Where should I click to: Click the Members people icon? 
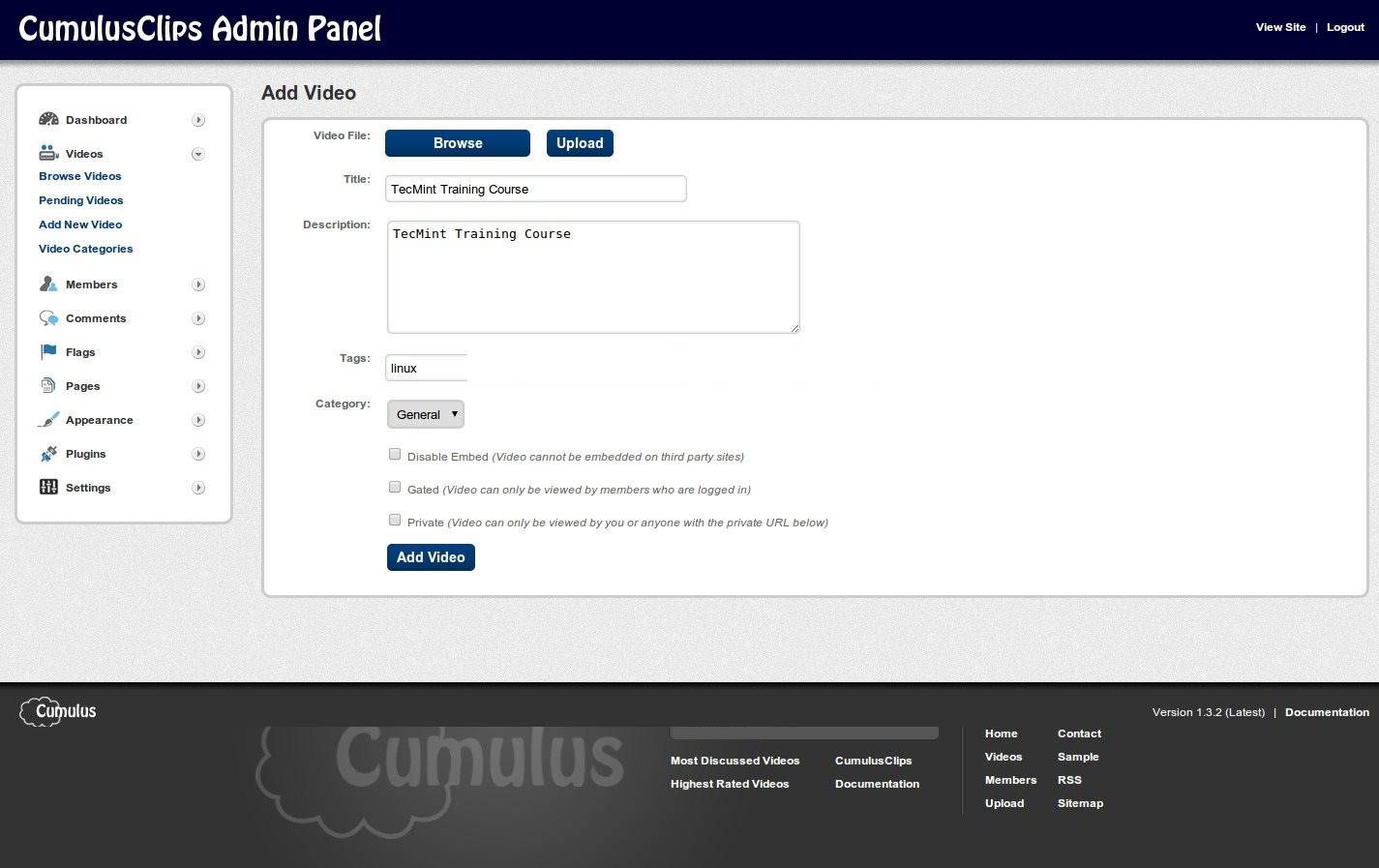coord(48,284)
